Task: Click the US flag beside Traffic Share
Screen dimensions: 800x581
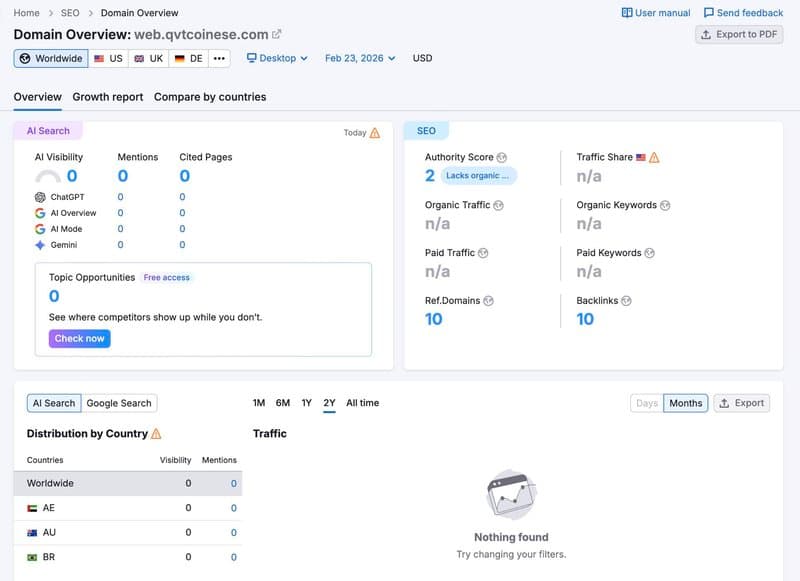Action: [641, 158]
